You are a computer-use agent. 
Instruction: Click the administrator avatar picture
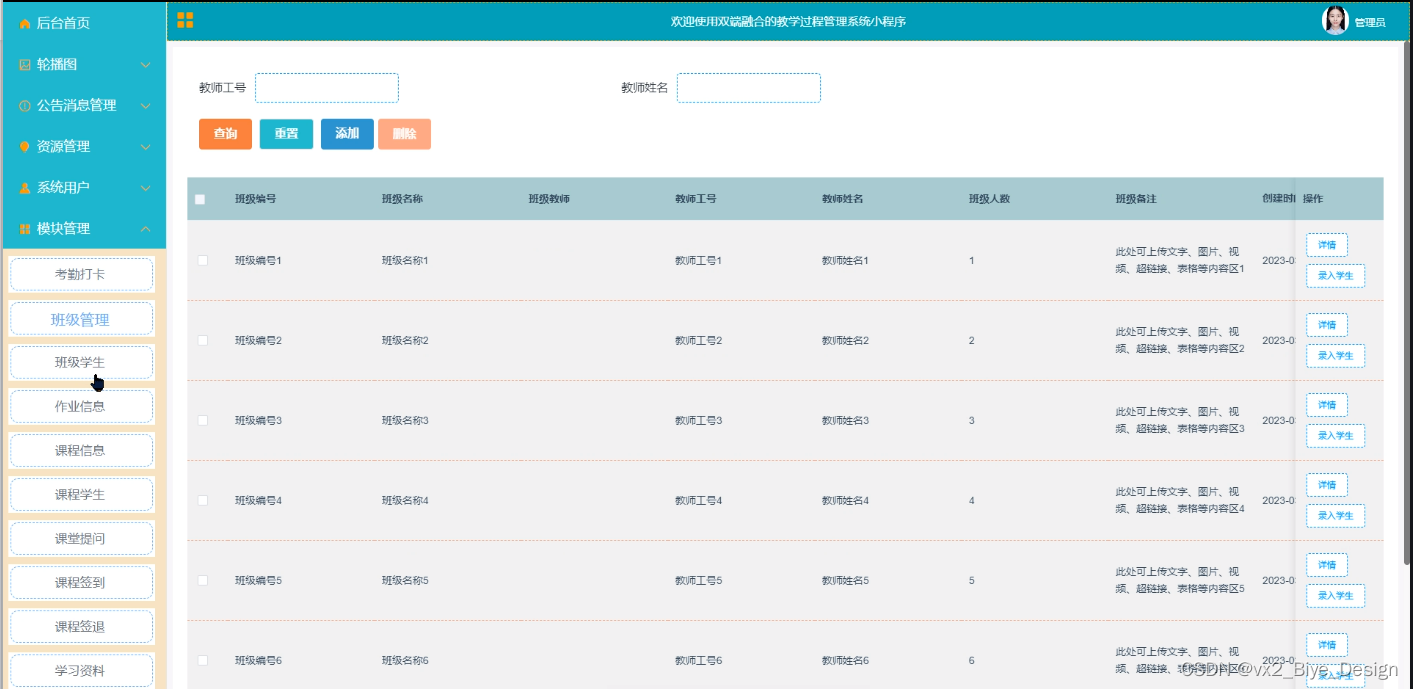point(1335,21)
